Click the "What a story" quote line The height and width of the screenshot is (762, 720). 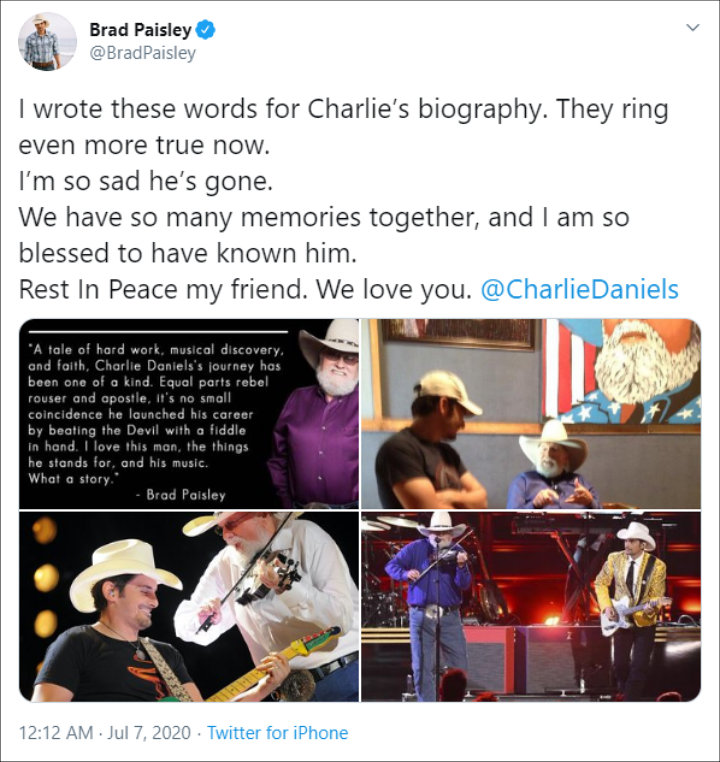(x=74, y=479)
